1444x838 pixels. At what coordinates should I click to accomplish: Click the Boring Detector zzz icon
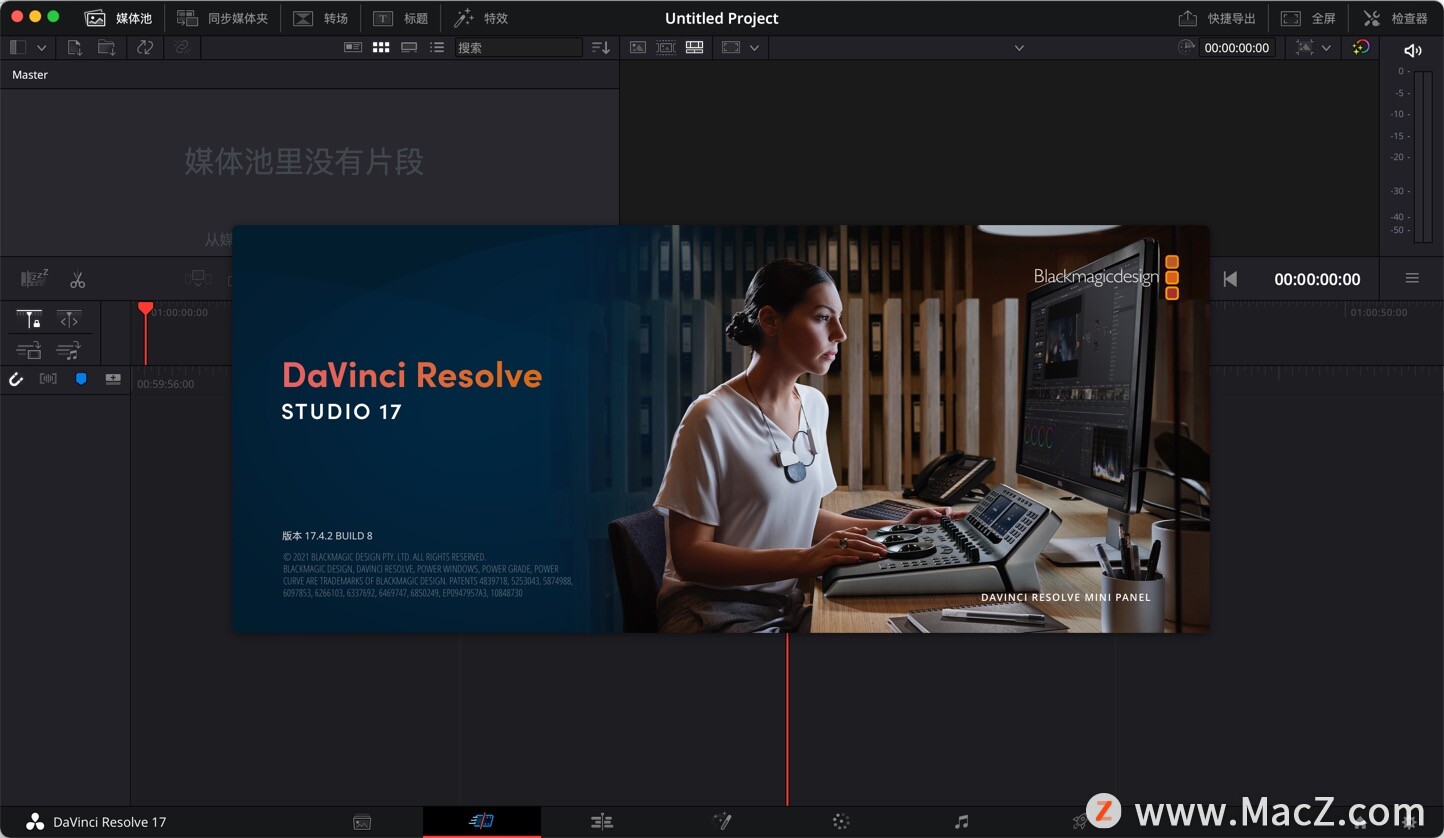(x=35, y=278)
